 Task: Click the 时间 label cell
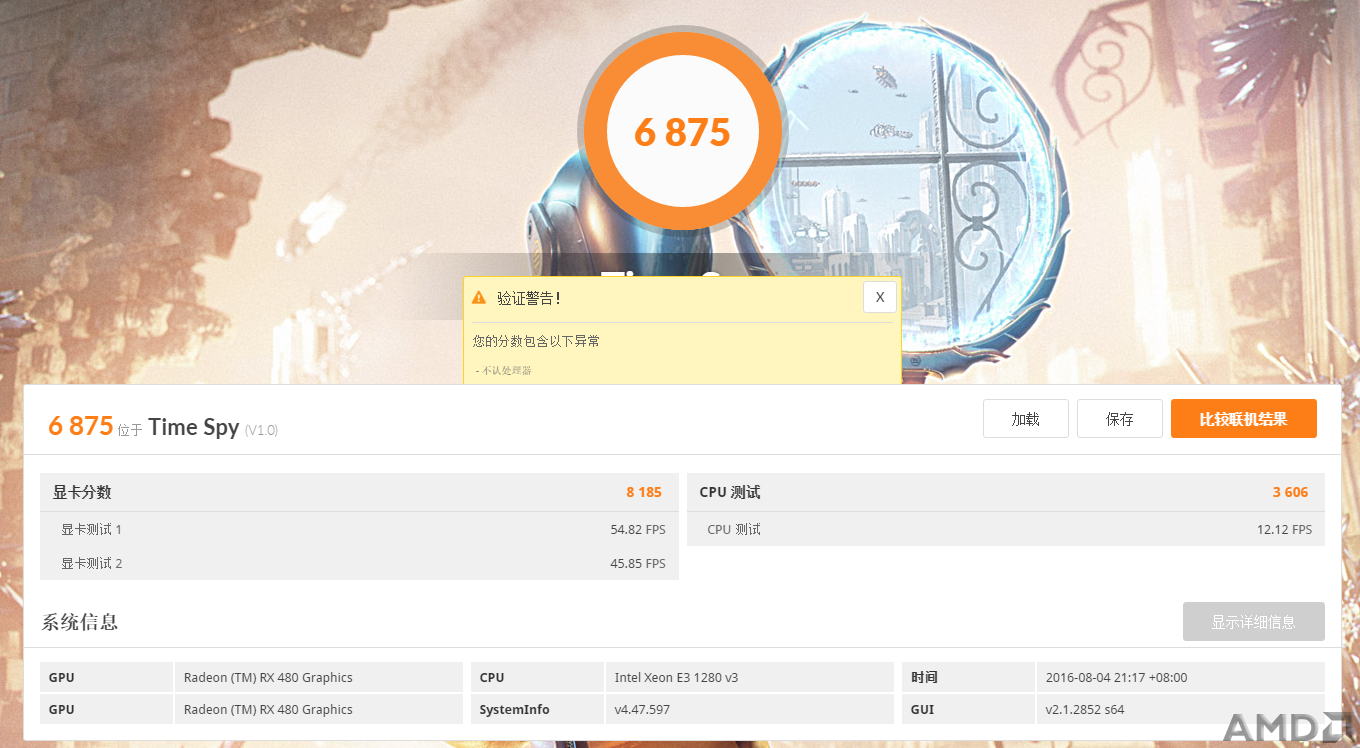point(968,677)
